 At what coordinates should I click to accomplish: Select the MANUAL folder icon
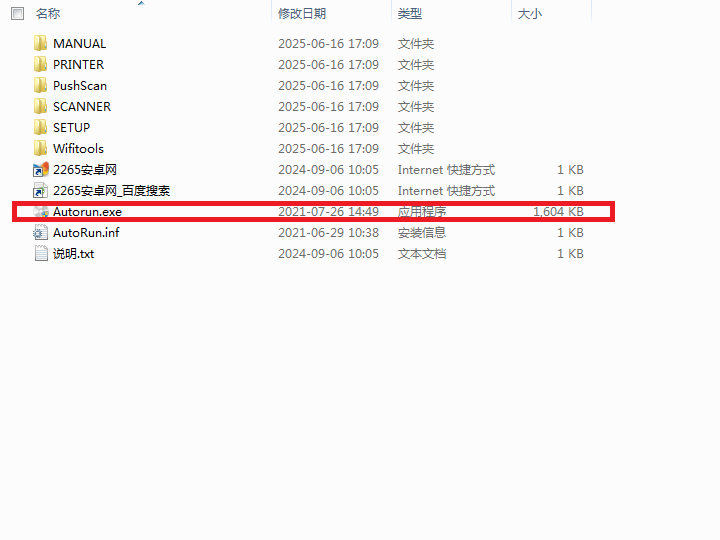pyautogui.click(x=40, y=43)
